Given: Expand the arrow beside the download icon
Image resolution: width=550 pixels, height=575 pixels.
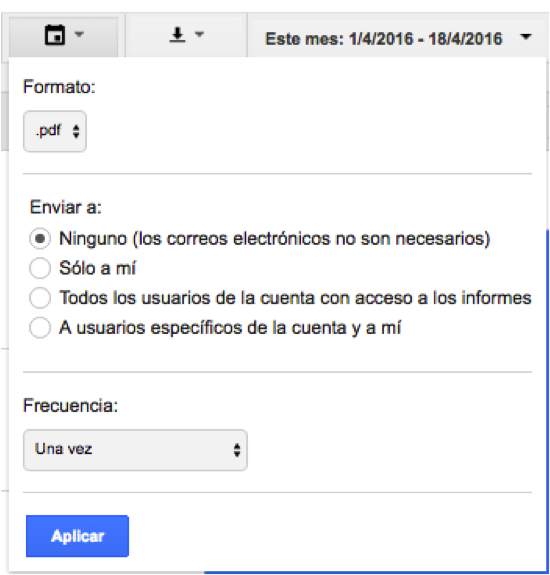Looking at the screenshot, I should click(x=199, y=34).
